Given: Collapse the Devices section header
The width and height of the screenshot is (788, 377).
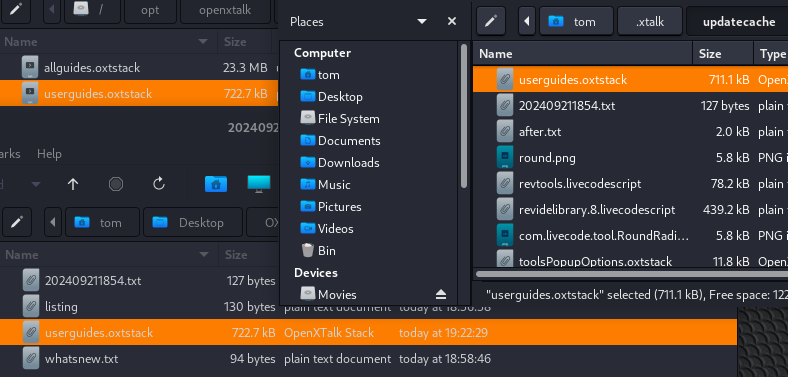Looking at the screenshot, I should coord(316,272).
